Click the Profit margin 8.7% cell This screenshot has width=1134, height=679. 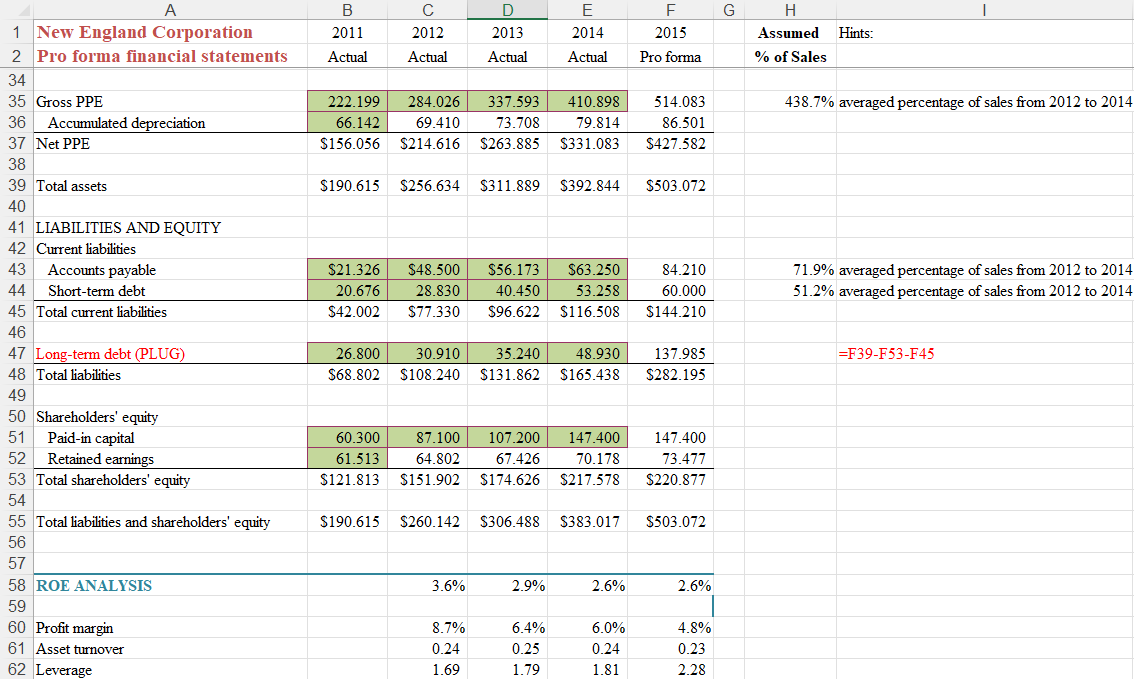click(428, 628)
